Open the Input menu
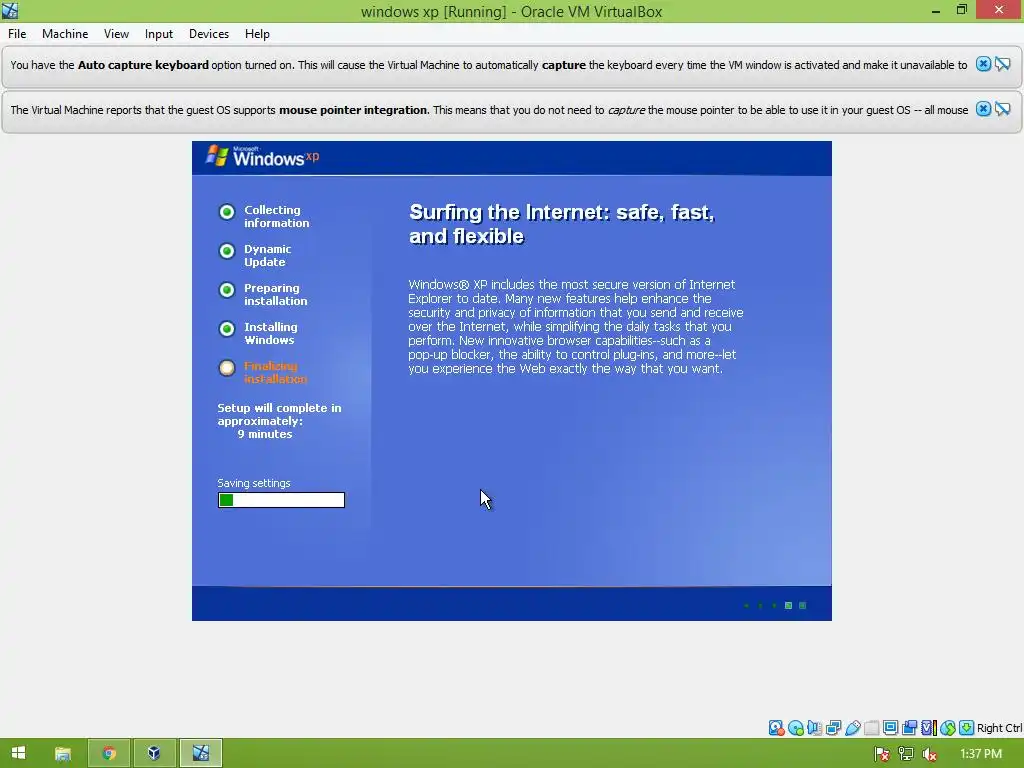This screenshot has height=768, width=1024. pos(159,34)
